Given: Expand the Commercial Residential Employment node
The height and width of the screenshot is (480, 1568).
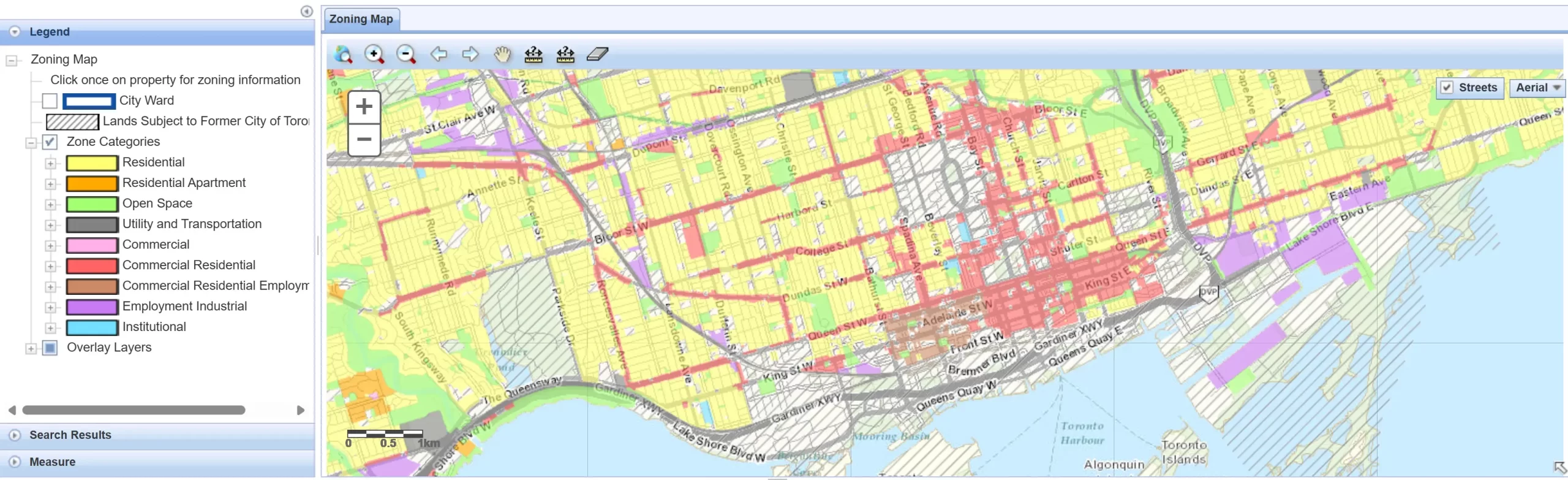Looking at the screenshot, I should coord(50,286).
